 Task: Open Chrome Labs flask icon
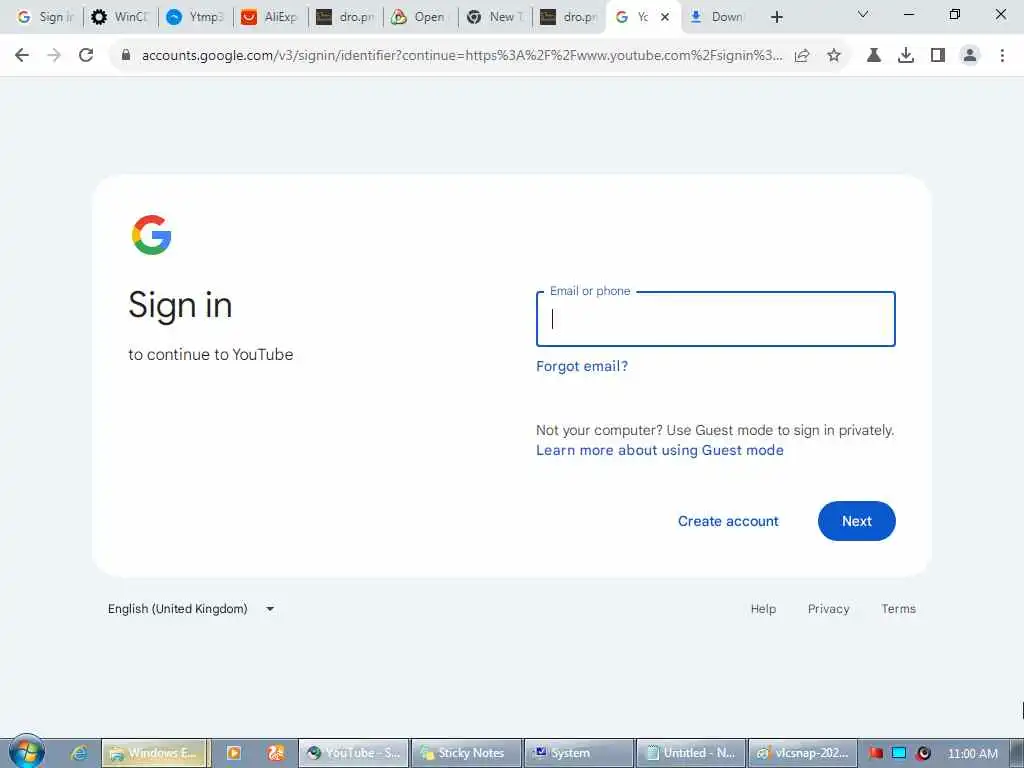[x=874, y=56]
